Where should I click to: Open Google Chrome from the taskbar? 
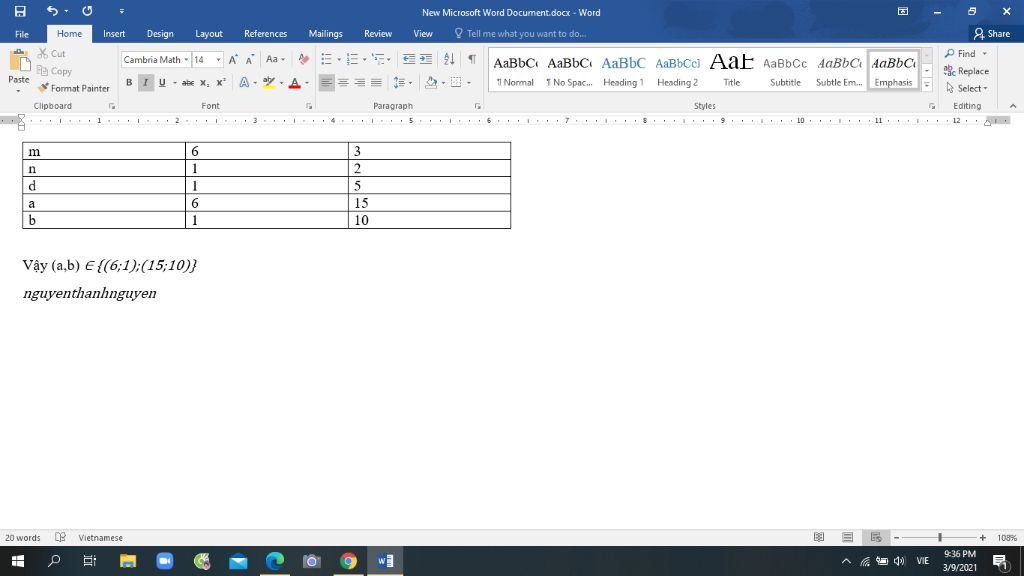tap(348, 561)
